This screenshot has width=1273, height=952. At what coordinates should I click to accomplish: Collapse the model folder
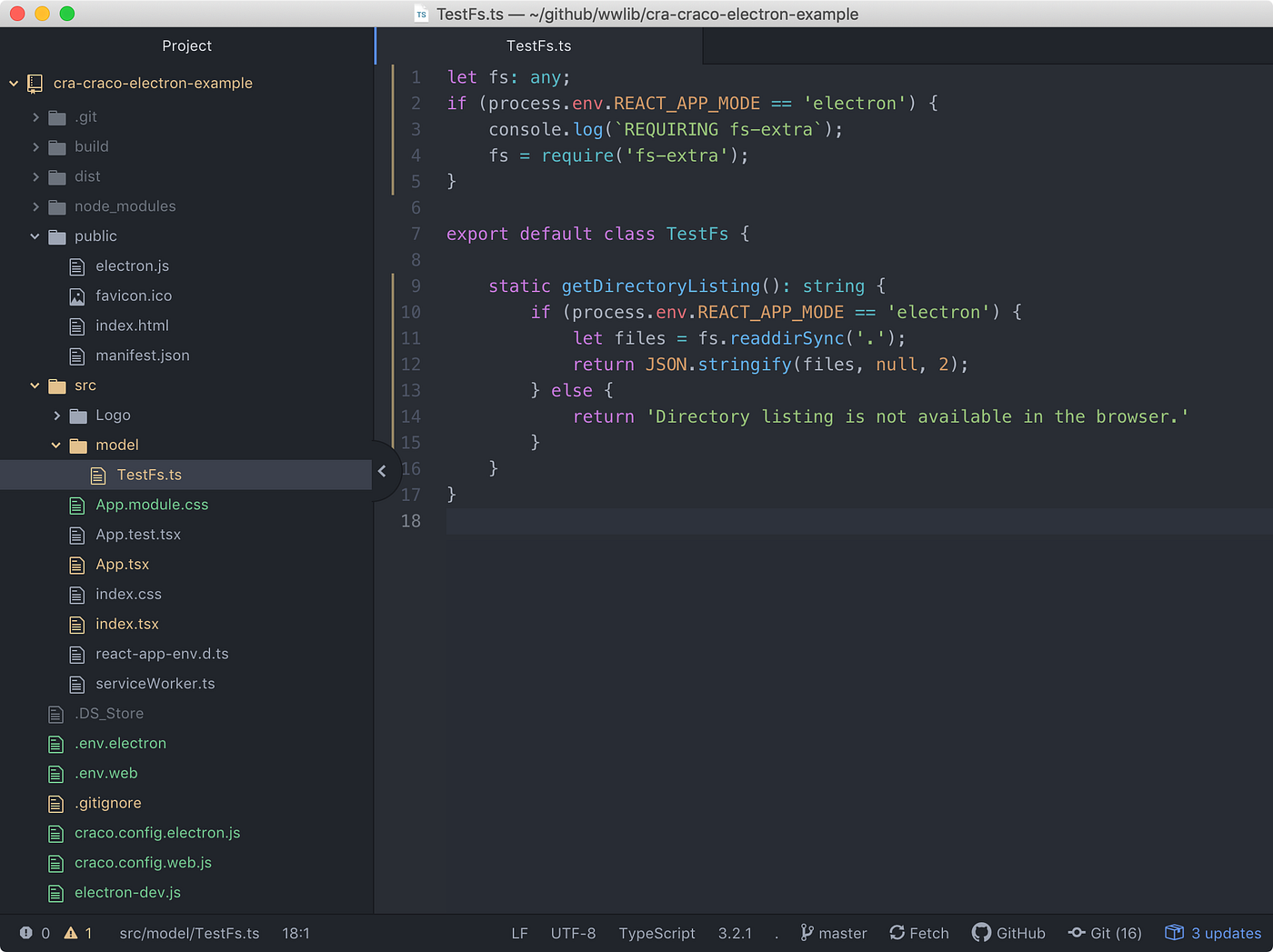(56, 446)
